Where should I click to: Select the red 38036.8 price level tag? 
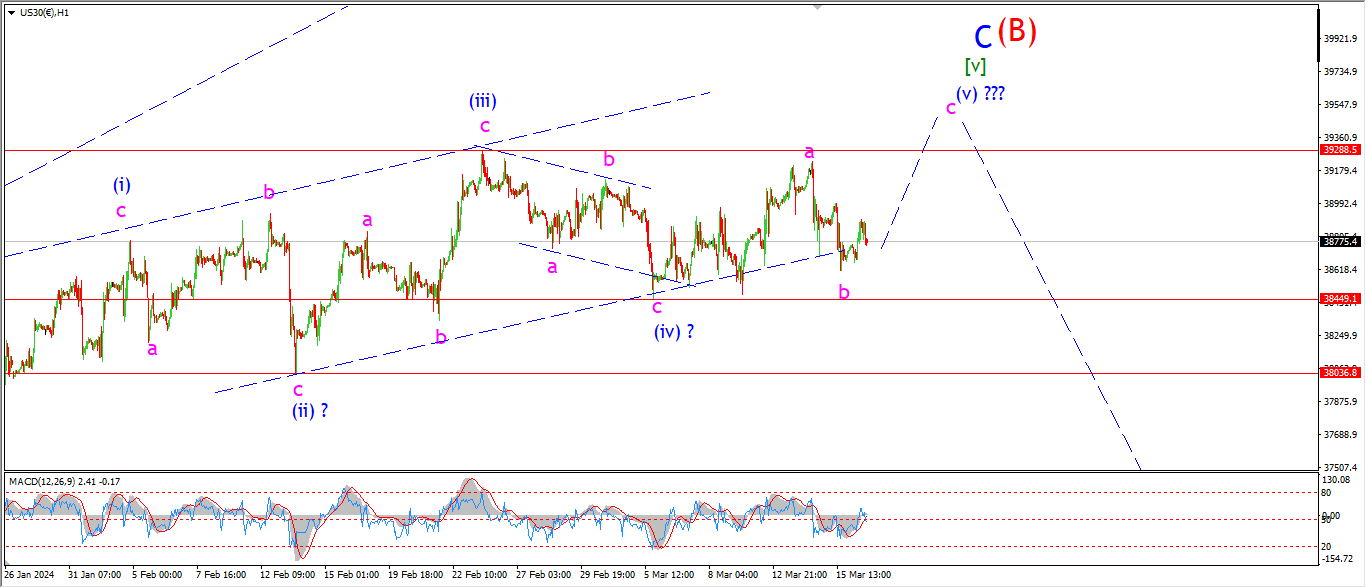pyautogui.click(x=1340, y=372)
